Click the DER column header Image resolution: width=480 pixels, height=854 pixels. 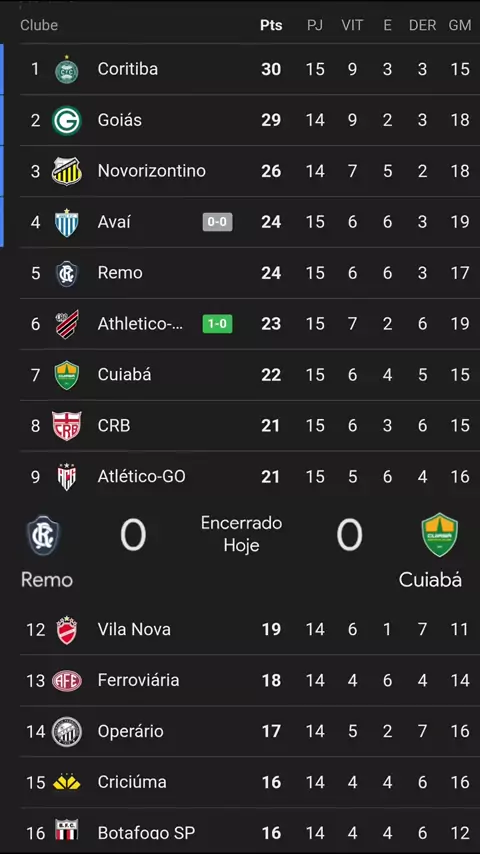[x=422, y=26]
